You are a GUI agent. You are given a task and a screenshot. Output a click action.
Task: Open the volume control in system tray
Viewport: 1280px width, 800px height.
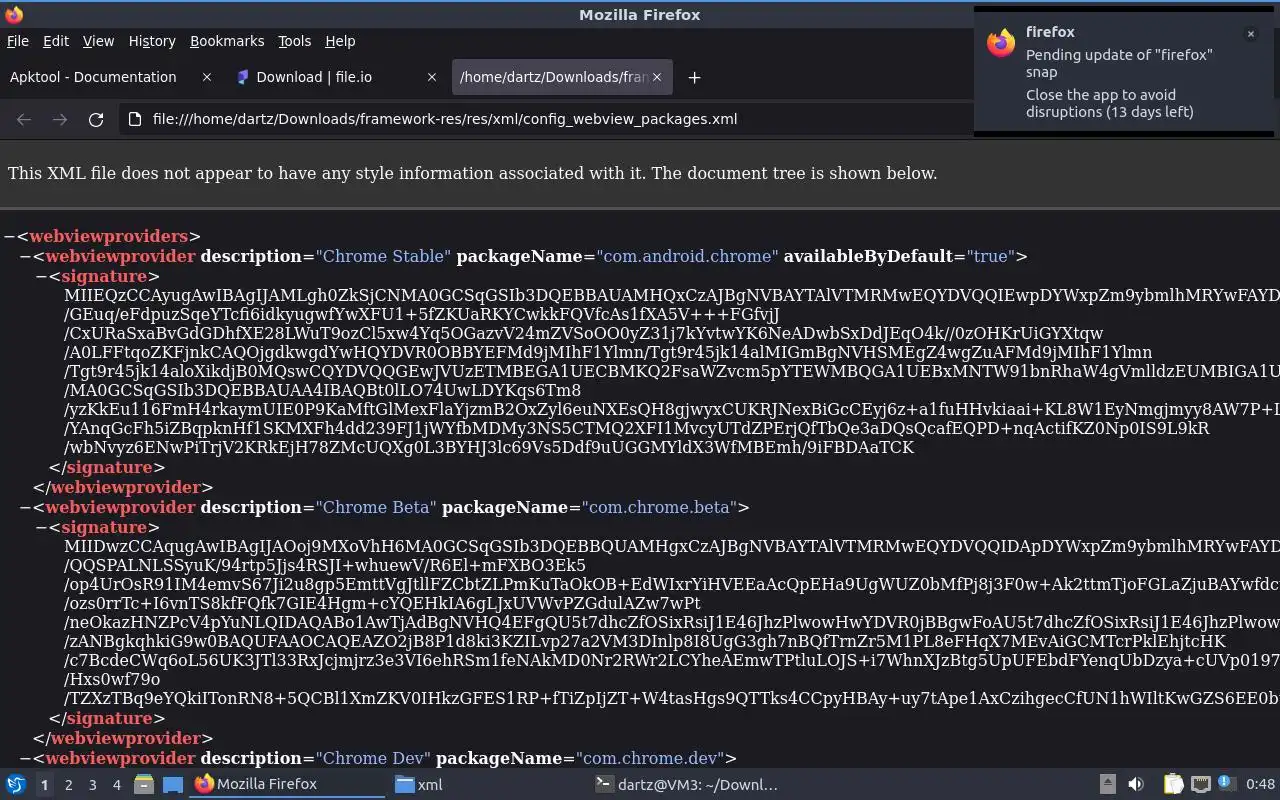tap(1136, 784)
